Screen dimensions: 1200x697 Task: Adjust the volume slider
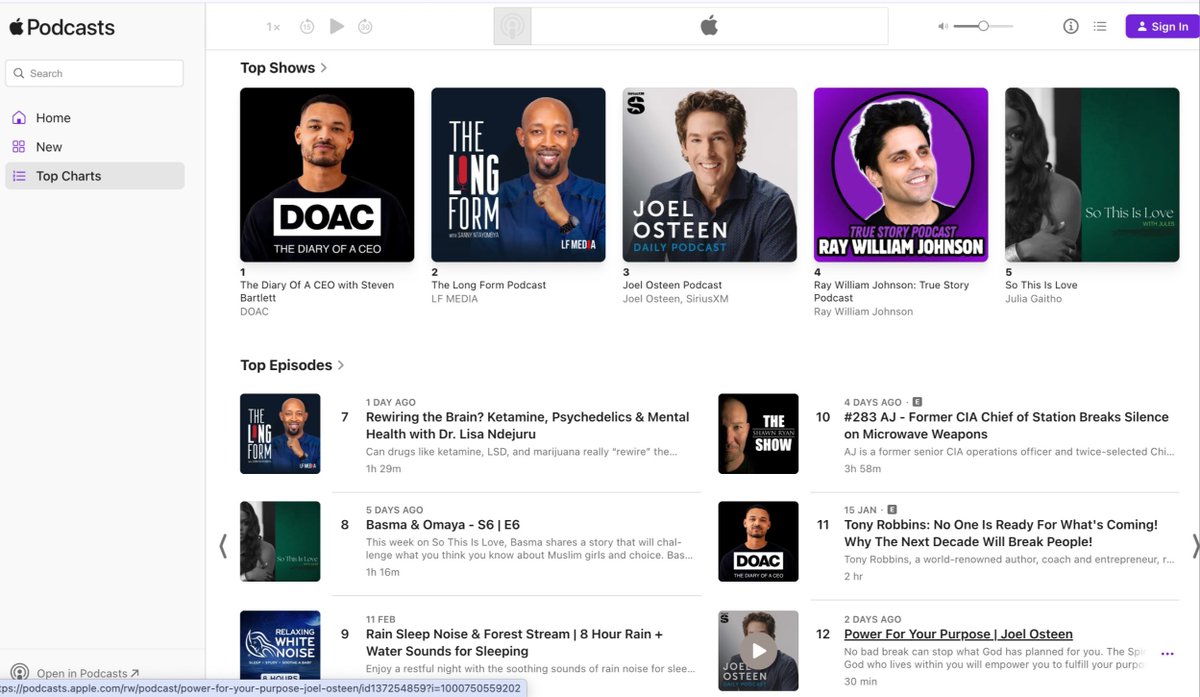983,26
